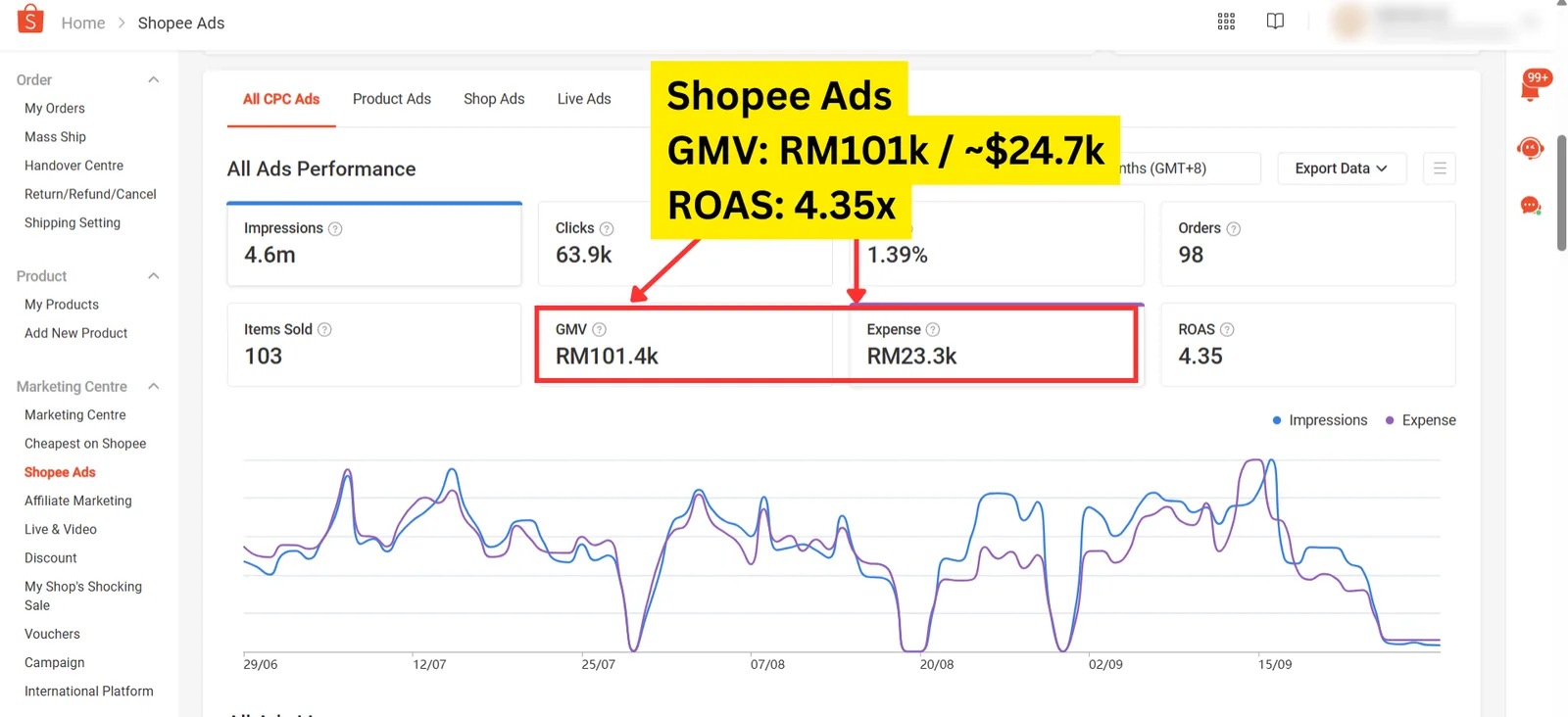The width and height of the screenshot is (1568, 717).
Task: Show Clicks help tooltip icon
Action: tap(607, 229)
